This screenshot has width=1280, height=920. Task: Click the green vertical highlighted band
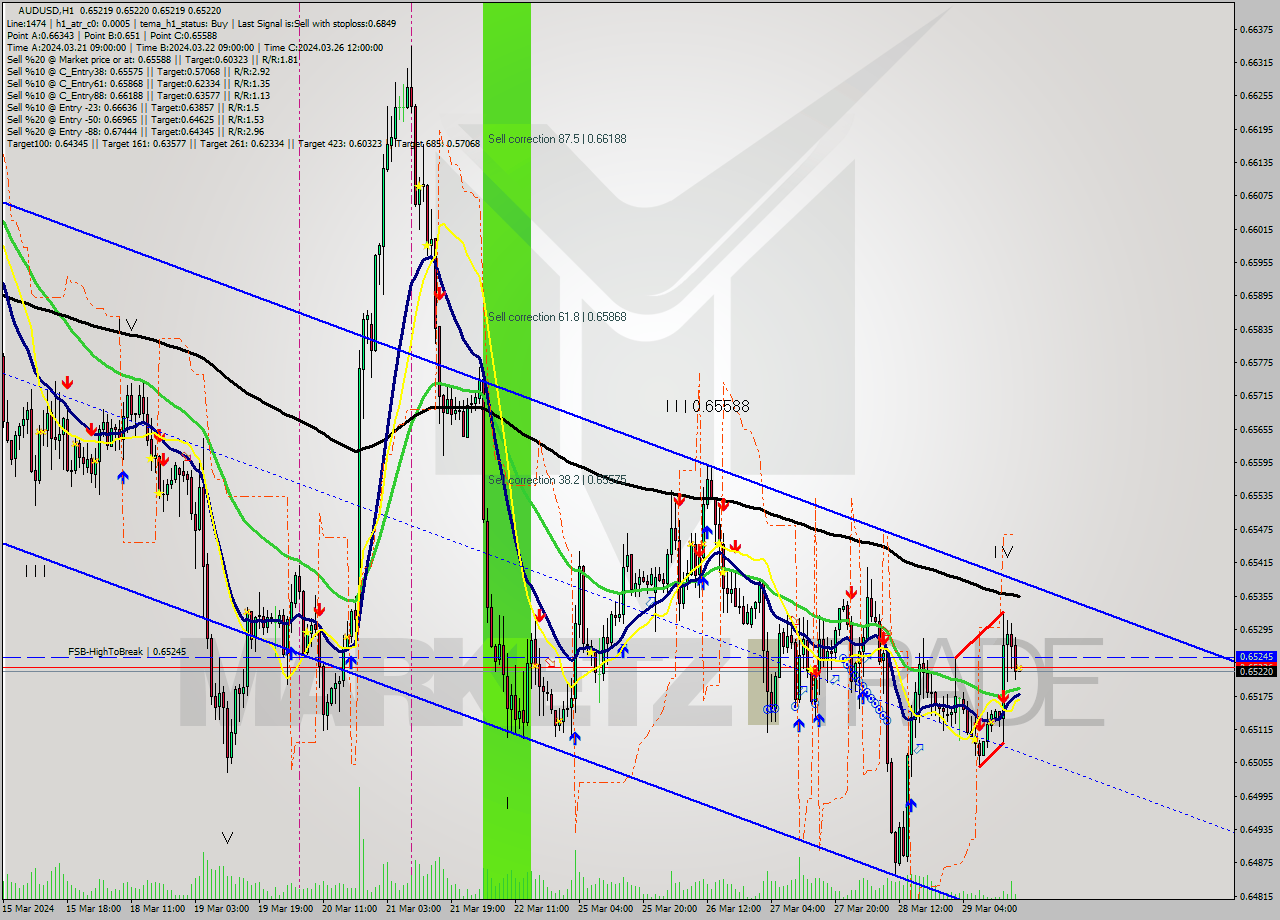[x=507, y=450]
